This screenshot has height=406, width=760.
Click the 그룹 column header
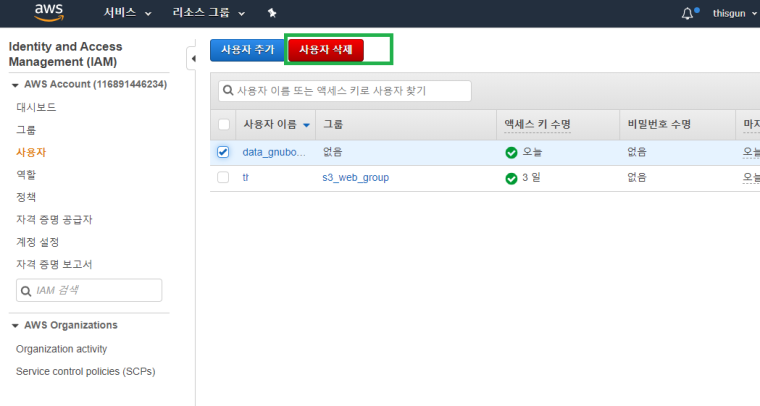333,125
